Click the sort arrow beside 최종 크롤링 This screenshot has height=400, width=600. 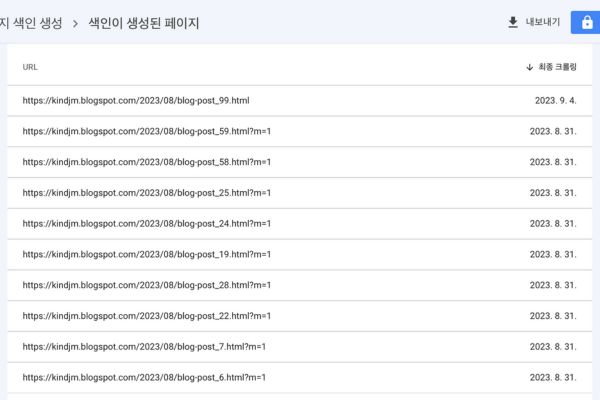coord(529,67)
